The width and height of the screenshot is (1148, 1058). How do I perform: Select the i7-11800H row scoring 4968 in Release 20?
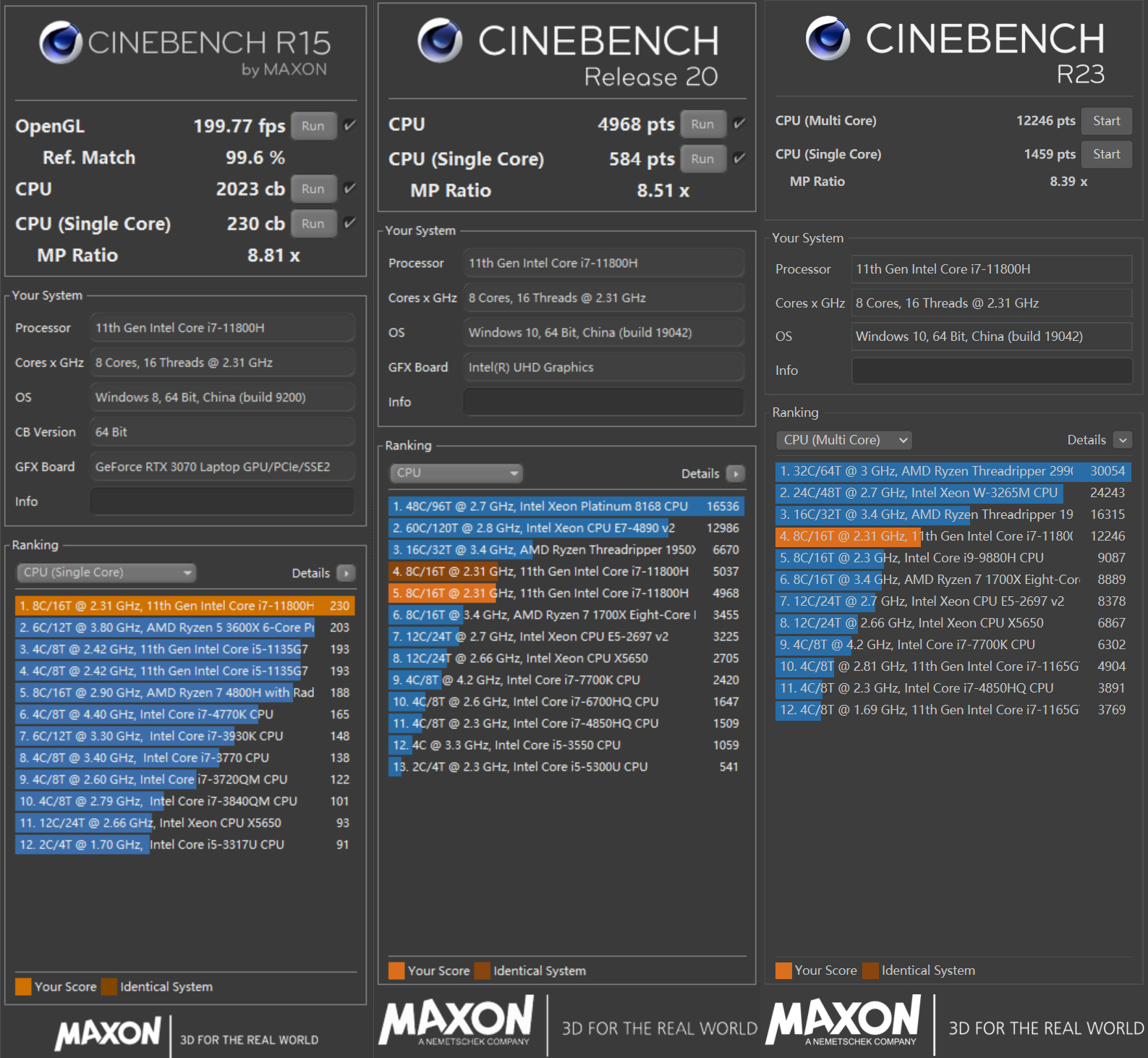coord(566,593)
